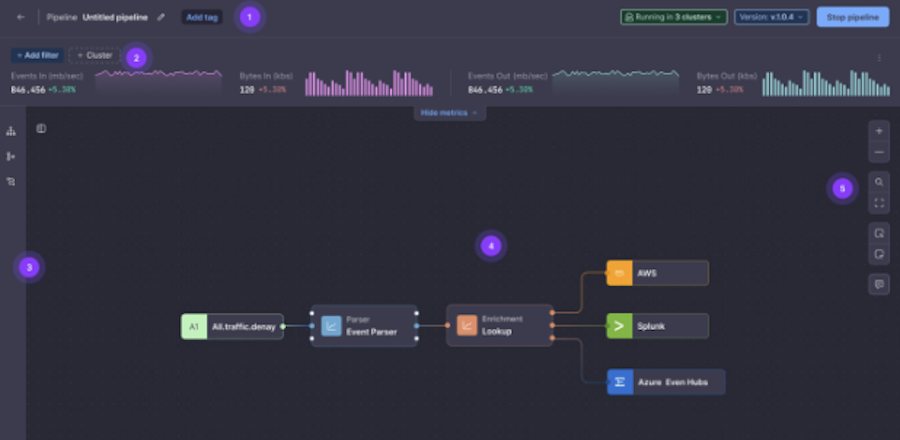Click the Events Out sparkline chart
This screenshot has height=440, width=900.
(615, 82)
